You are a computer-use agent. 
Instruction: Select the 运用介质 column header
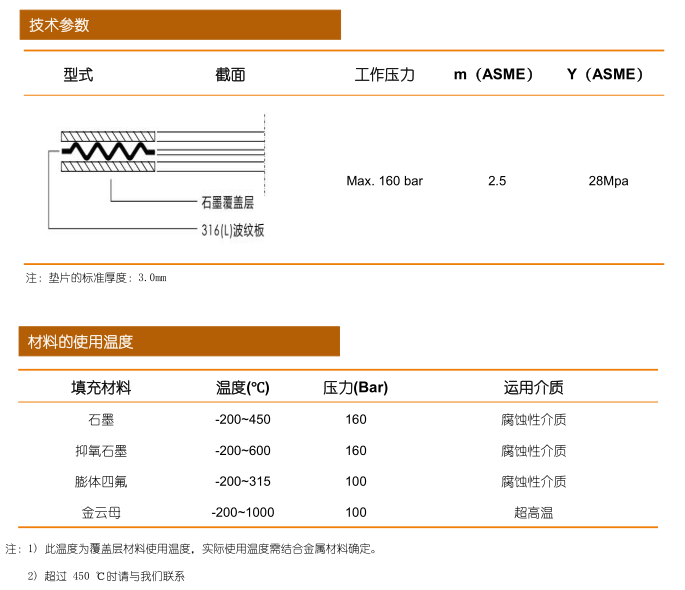point(533,388)
